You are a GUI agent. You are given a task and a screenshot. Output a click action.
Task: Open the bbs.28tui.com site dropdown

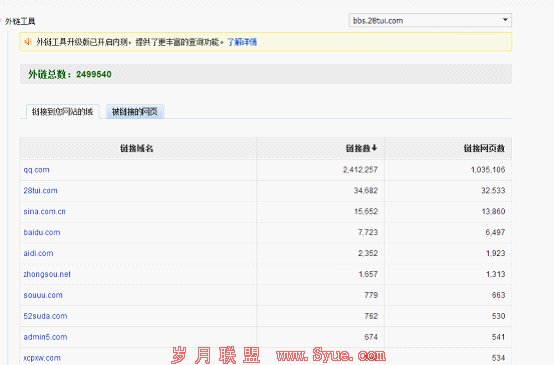click(430, 20)
